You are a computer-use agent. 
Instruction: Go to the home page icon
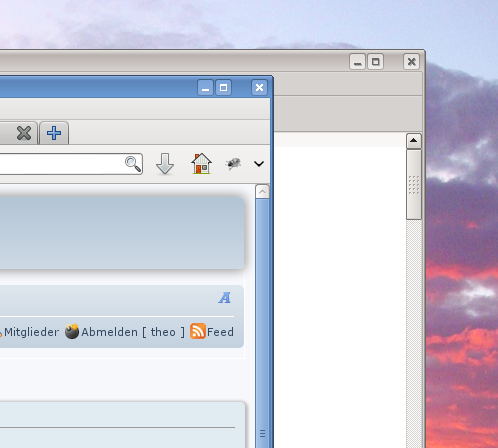(201, 163)
